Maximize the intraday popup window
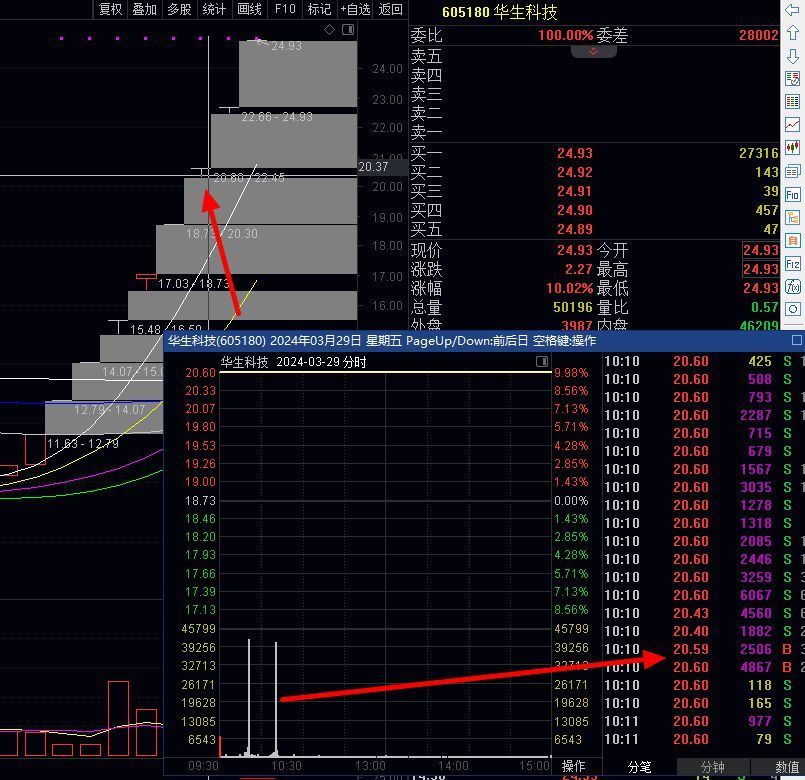The image size is (805, 780). [797, 341]
